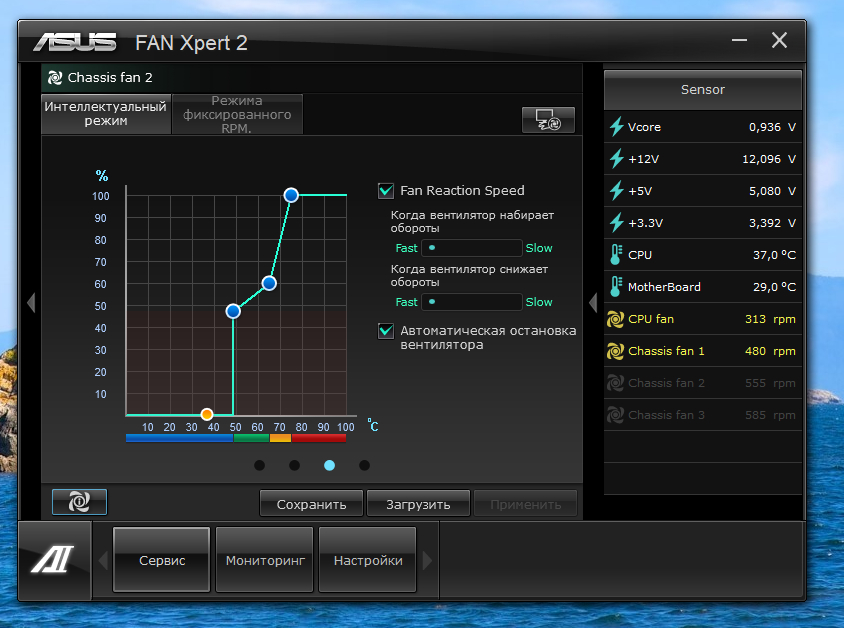Select the orange fan-stop point on the axis
The image size is (844, 628).
[x=207, y=414]
